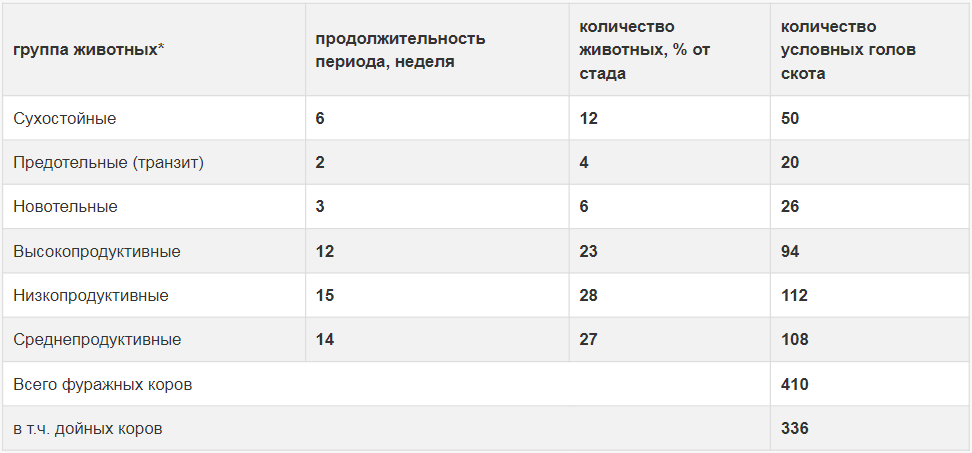
Task: Select the 'Предотельные (транзит)' cell
Action: tap(109, 162)
